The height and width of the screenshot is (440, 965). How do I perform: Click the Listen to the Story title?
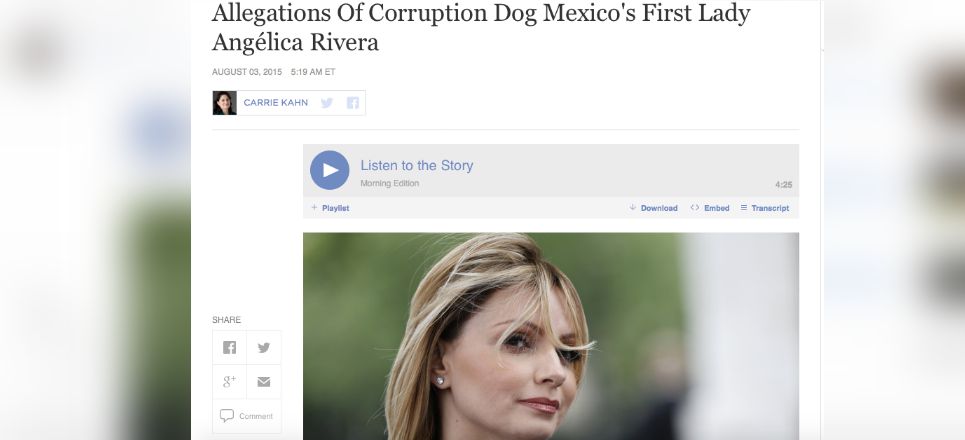(x=417, y=166)
